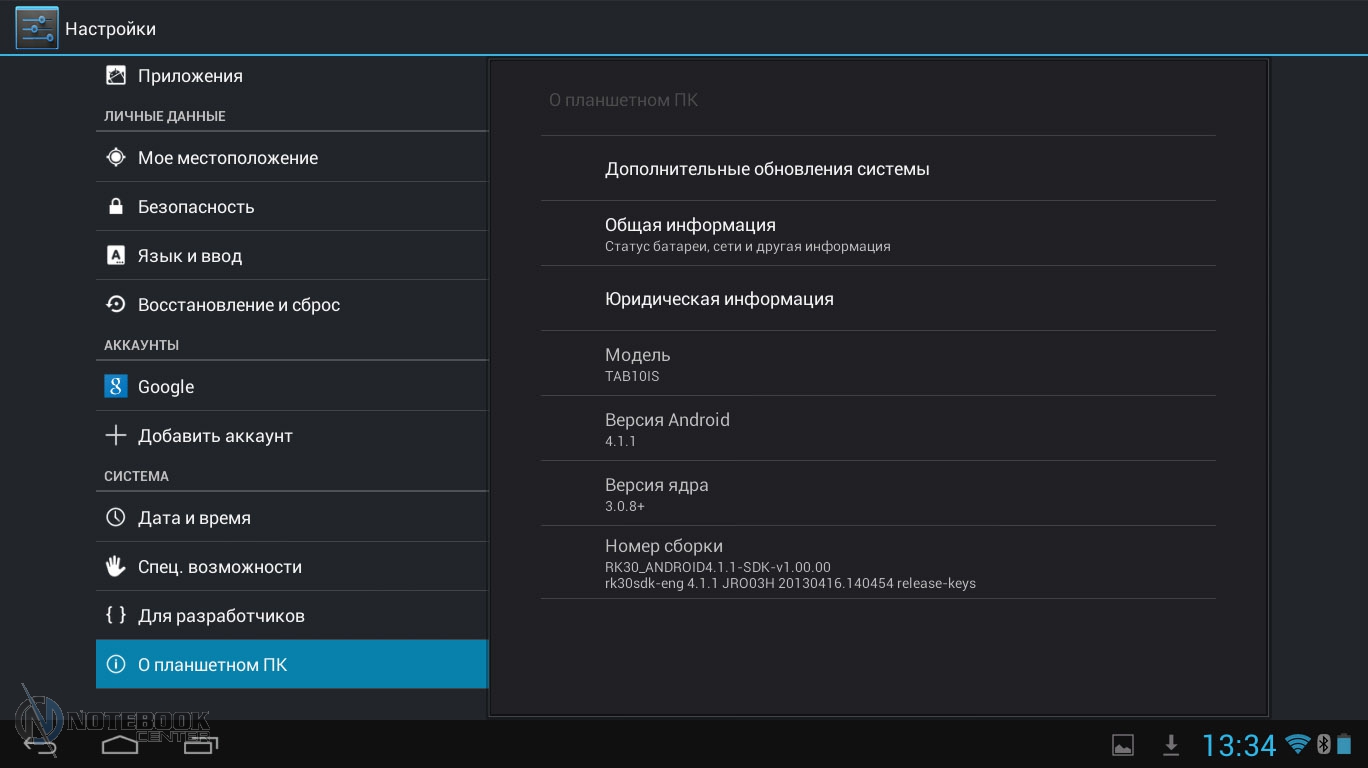Tap the Security padlock icon
The height and width of the screenshot is (768, 1368).
click(116, 207)
